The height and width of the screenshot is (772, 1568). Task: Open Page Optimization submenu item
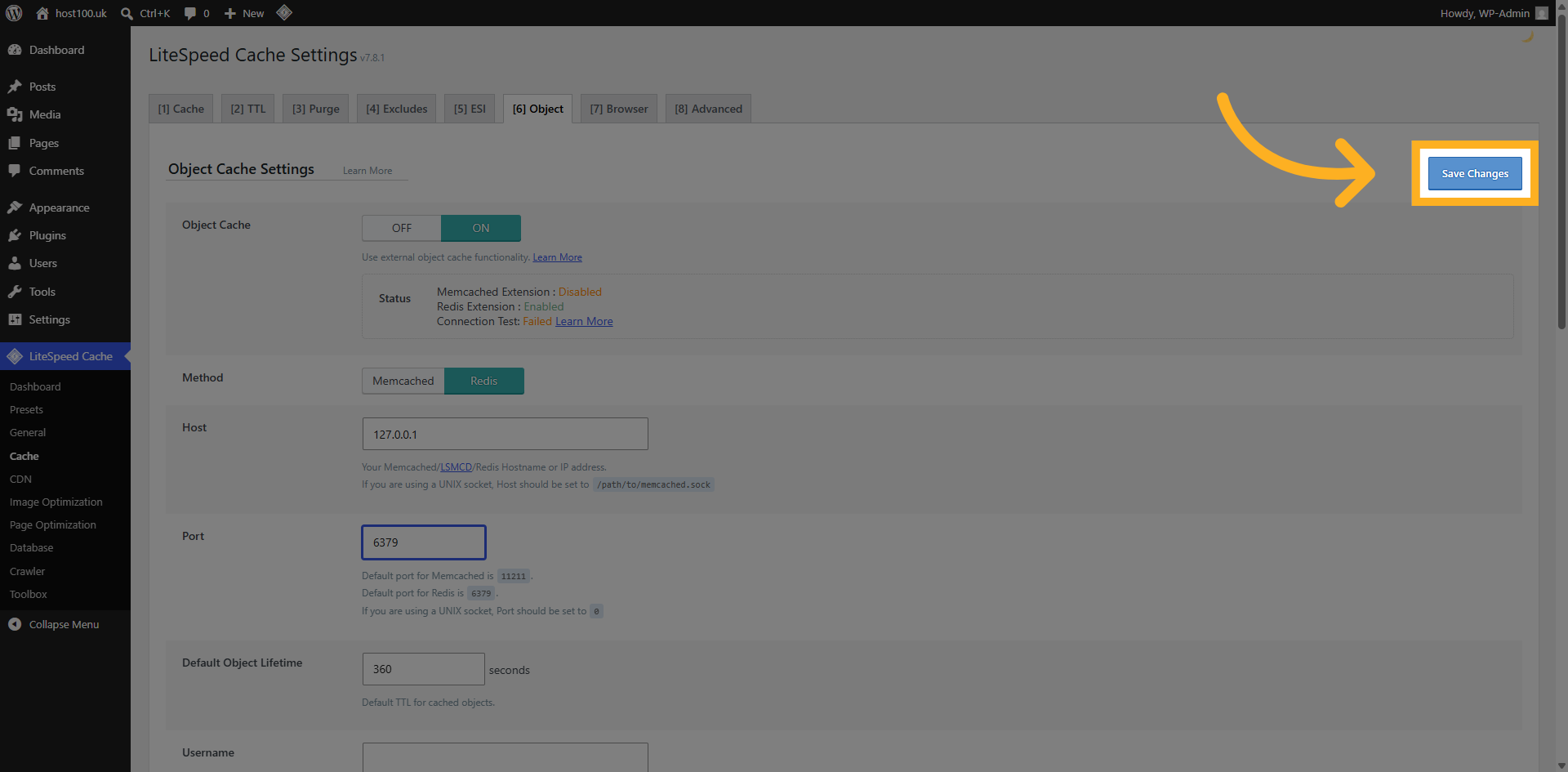52,524
